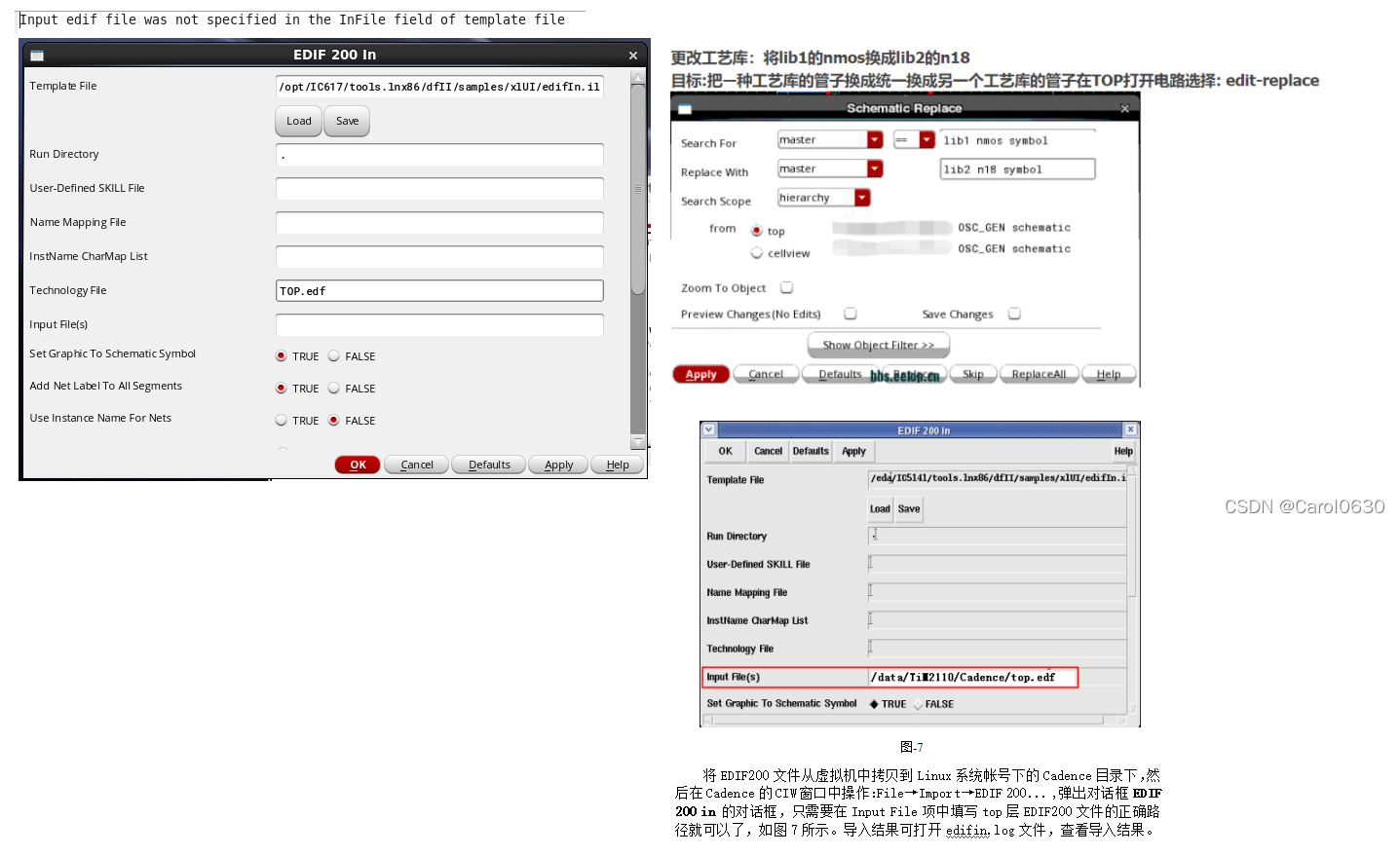Close the IC617 EDIF 200 In dialog
Viewport: 1400px width, 856px height.
click(x=633, y=56)
